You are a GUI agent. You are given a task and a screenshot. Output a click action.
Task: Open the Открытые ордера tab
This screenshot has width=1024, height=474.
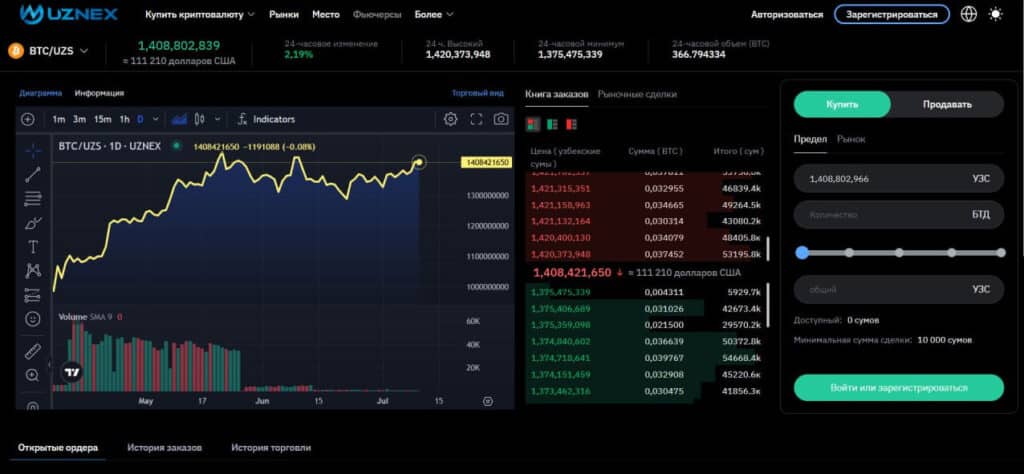58,448
